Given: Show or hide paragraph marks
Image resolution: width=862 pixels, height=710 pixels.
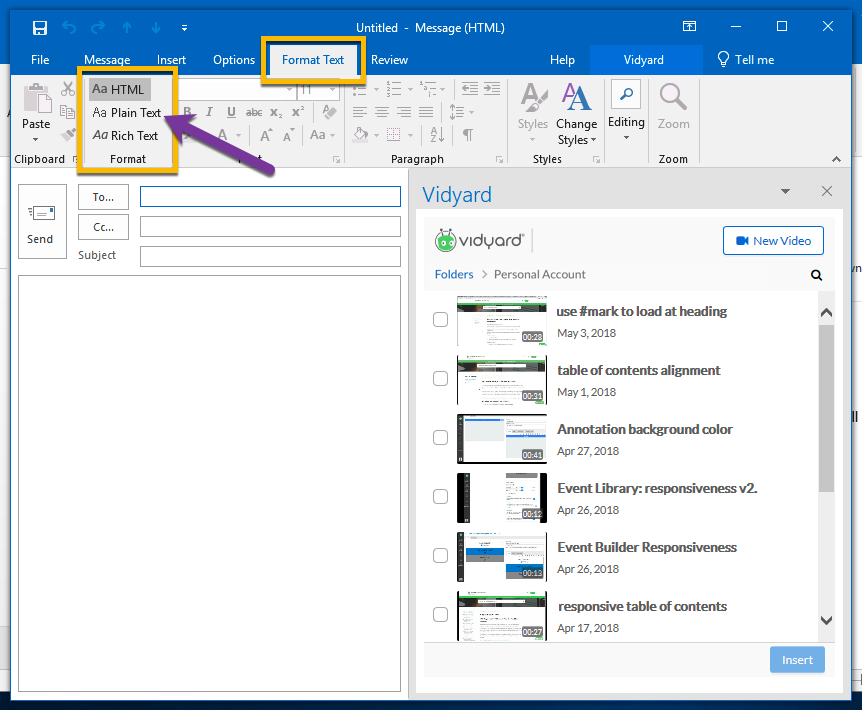Looking at the screenshot, I should tap(468, 135).
